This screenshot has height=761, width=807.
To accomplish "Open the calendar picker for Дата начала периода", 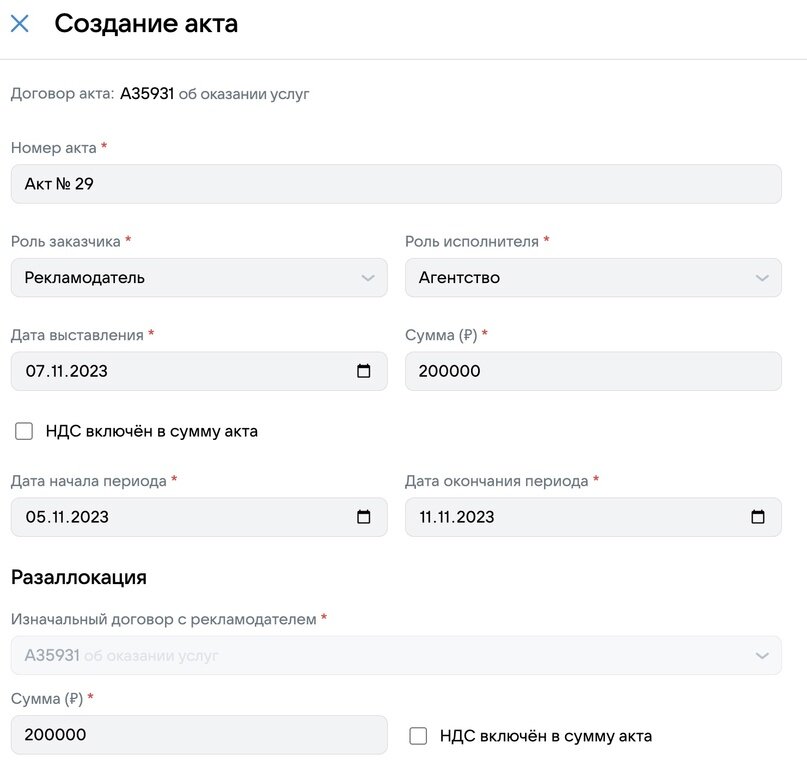I will 365,517.
